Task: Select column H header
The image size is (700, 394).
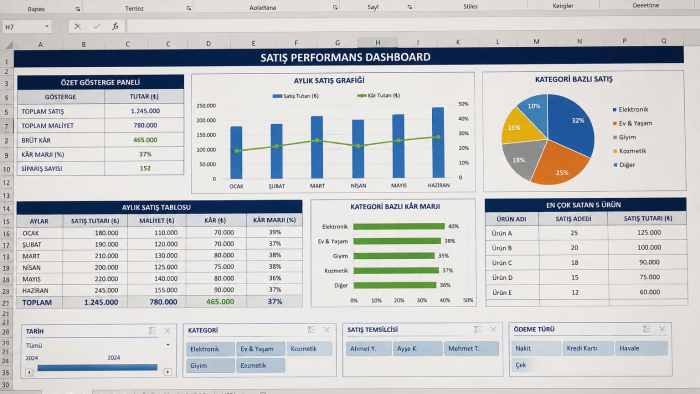Action: coord(378,42)
